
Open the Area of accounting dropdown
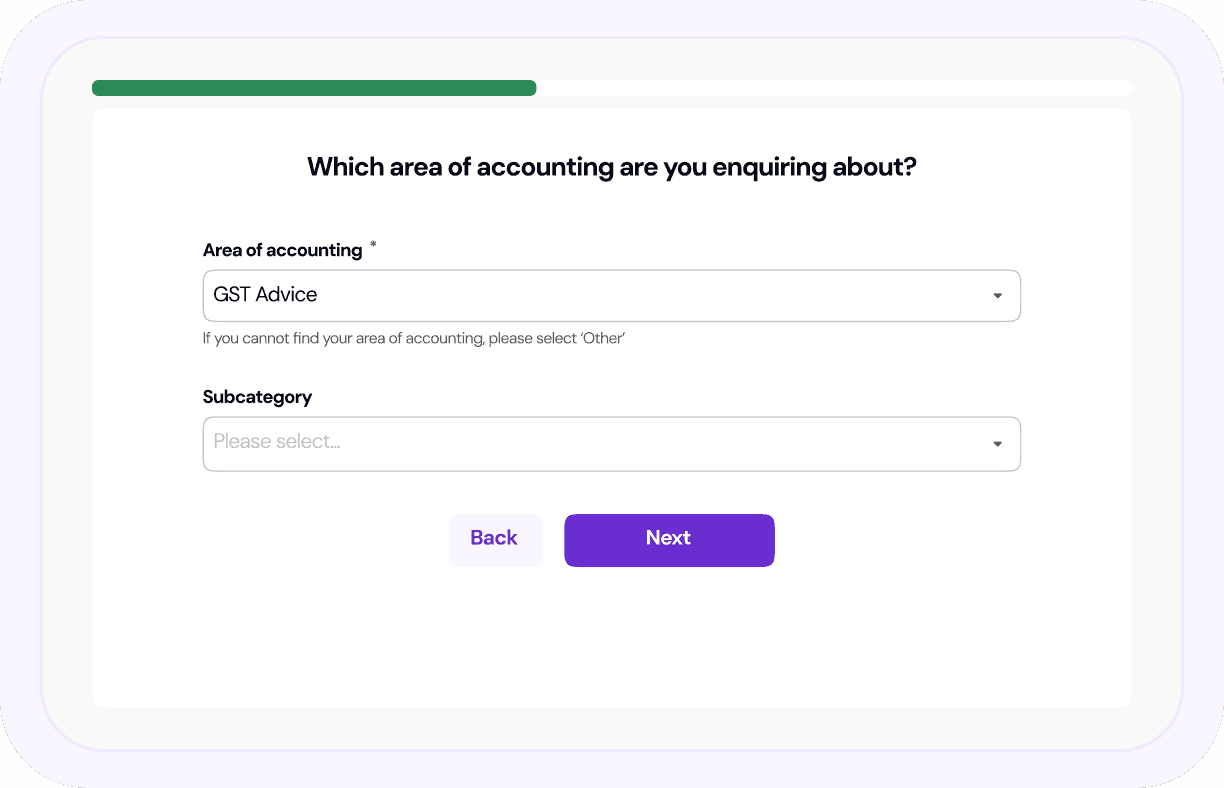pyautogui.click(x=610, y=295)
